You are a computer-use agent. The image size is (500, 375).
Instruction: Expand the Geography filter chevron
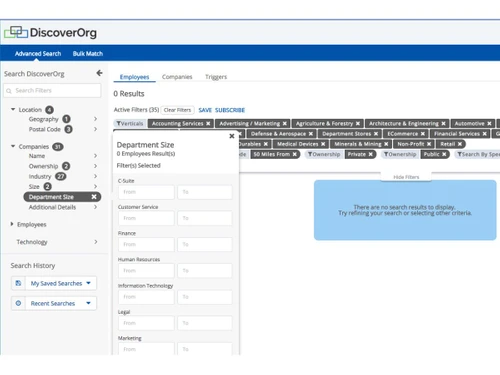[96, 119]
